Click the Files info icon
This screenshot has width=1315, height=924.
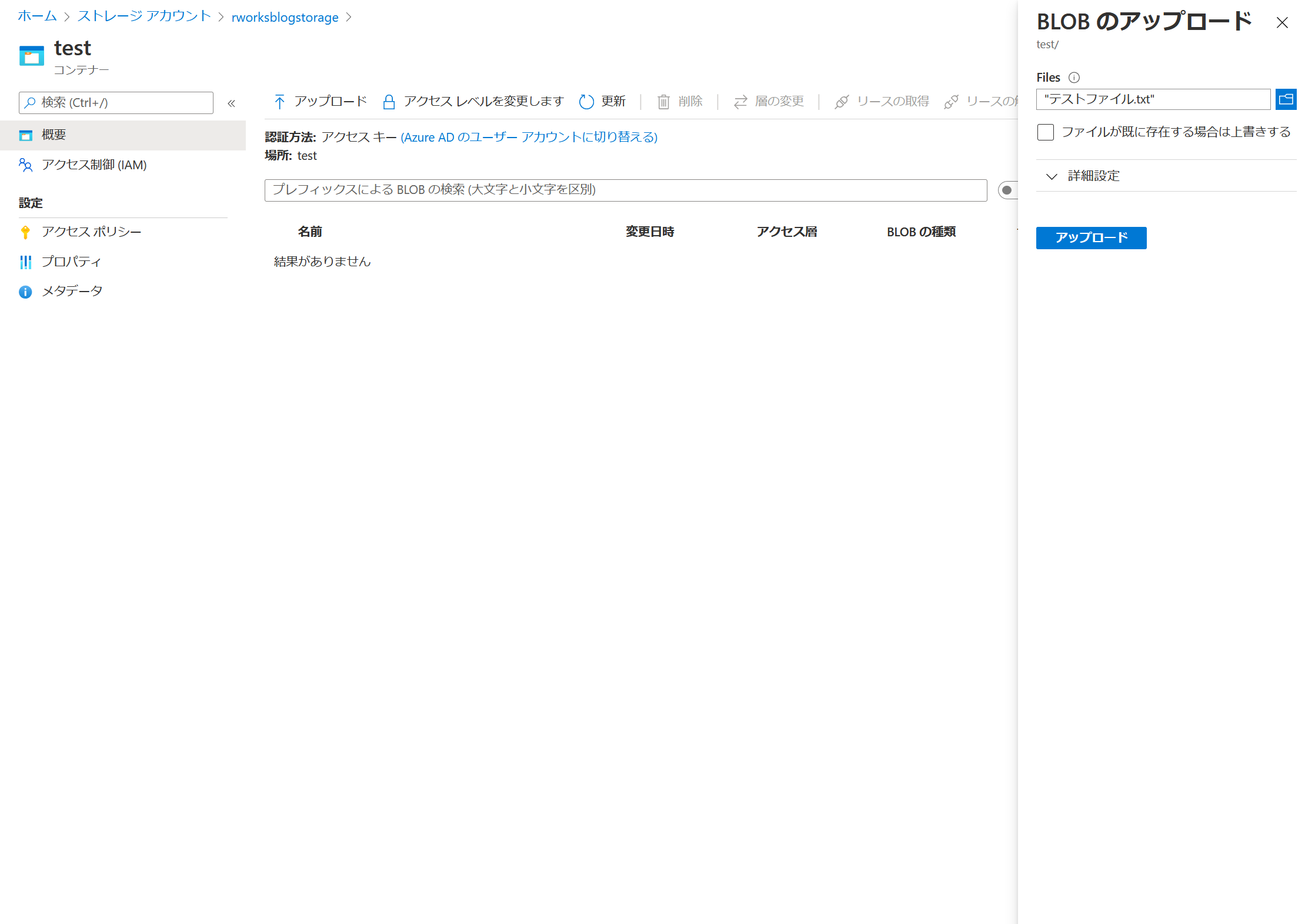(1074, 78)
